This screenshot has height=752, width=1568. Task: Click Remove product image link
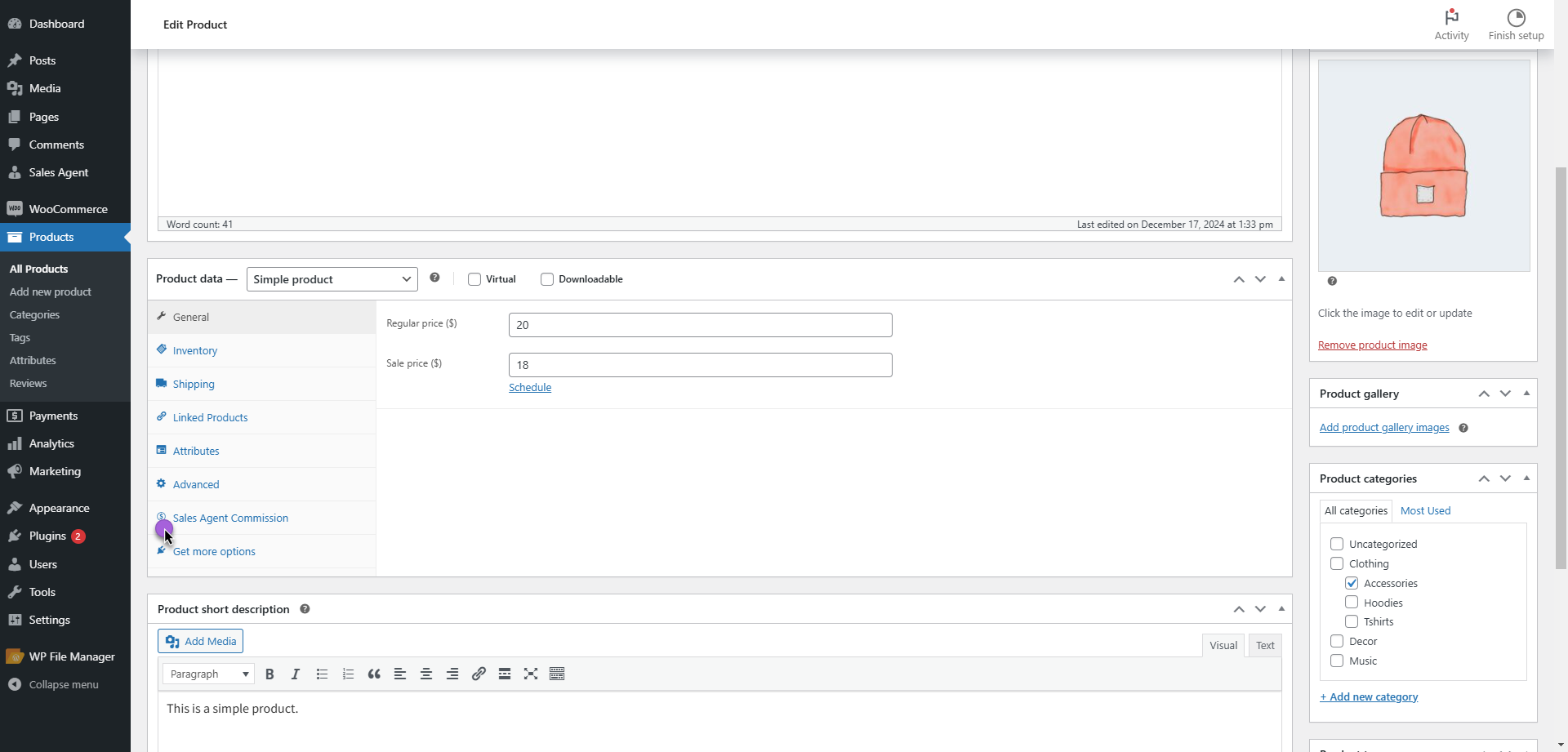pos(1373,345)
